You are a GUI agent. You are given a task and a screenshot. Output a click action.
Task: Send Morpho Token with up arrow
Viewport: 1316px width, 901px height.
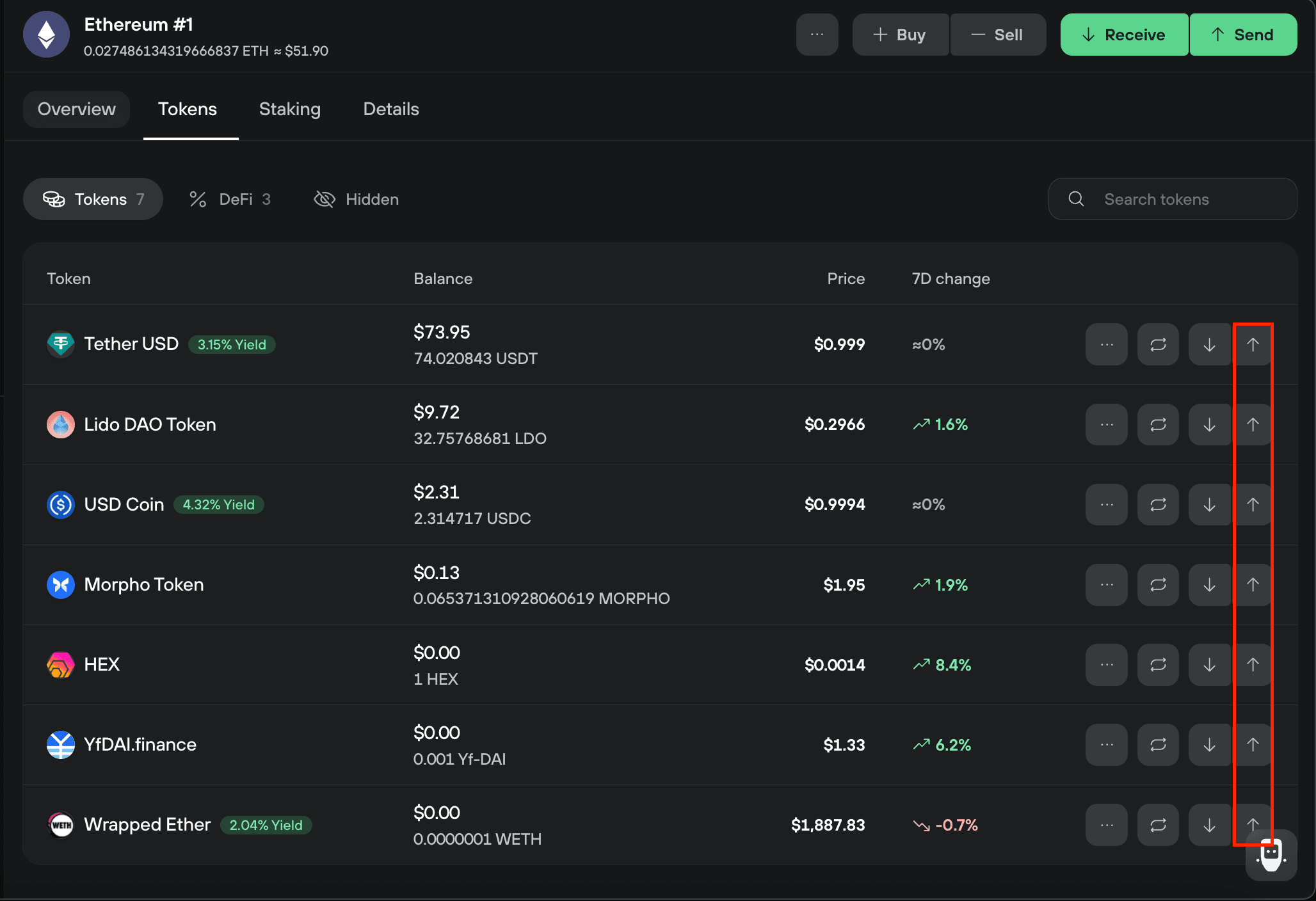coord(1253,584)
